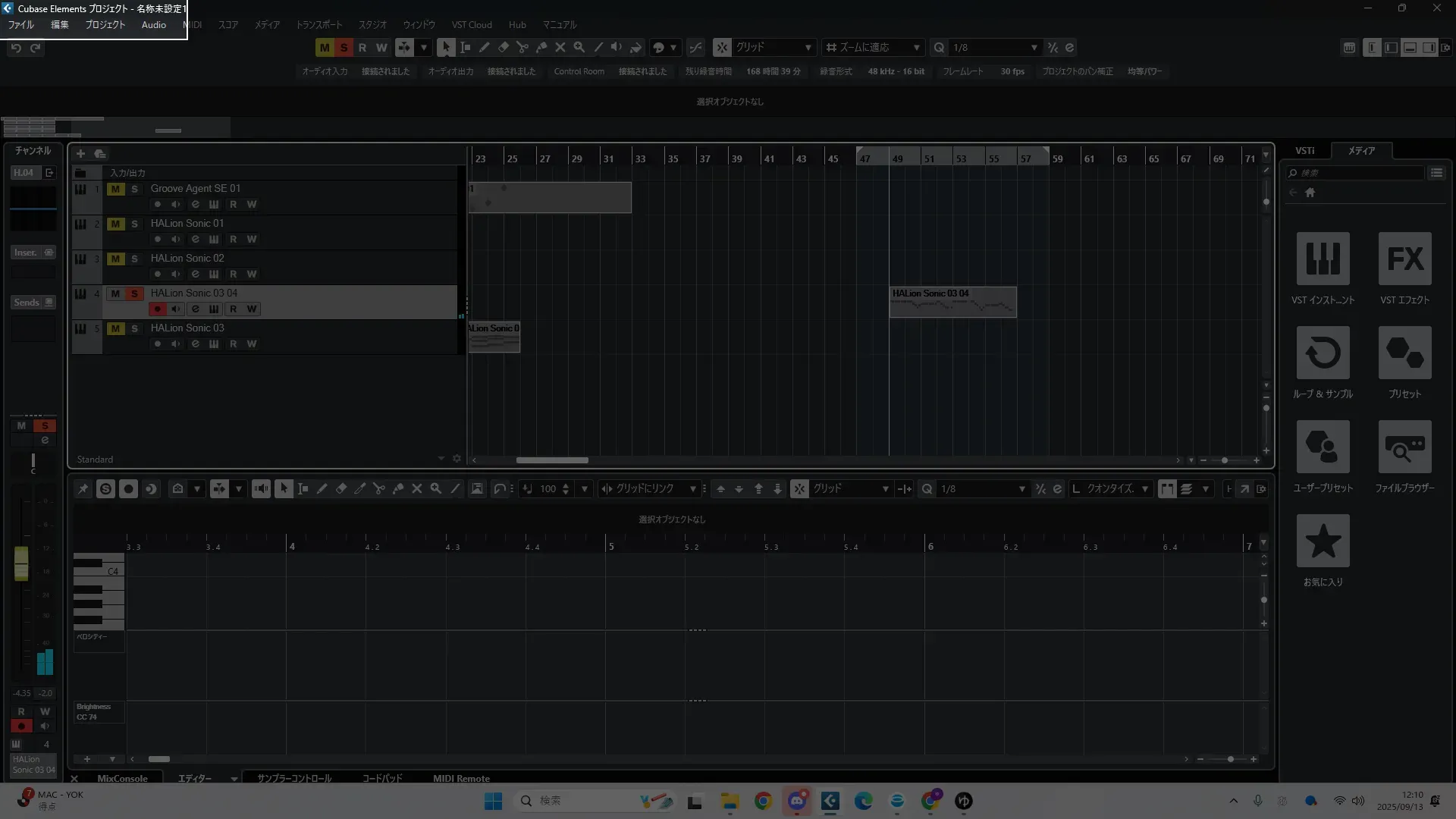Image resolution: width=1456 pixels, height=819 pixels.
Task: Select the Eraser tool in main toolbar
Action: (503, 47)
